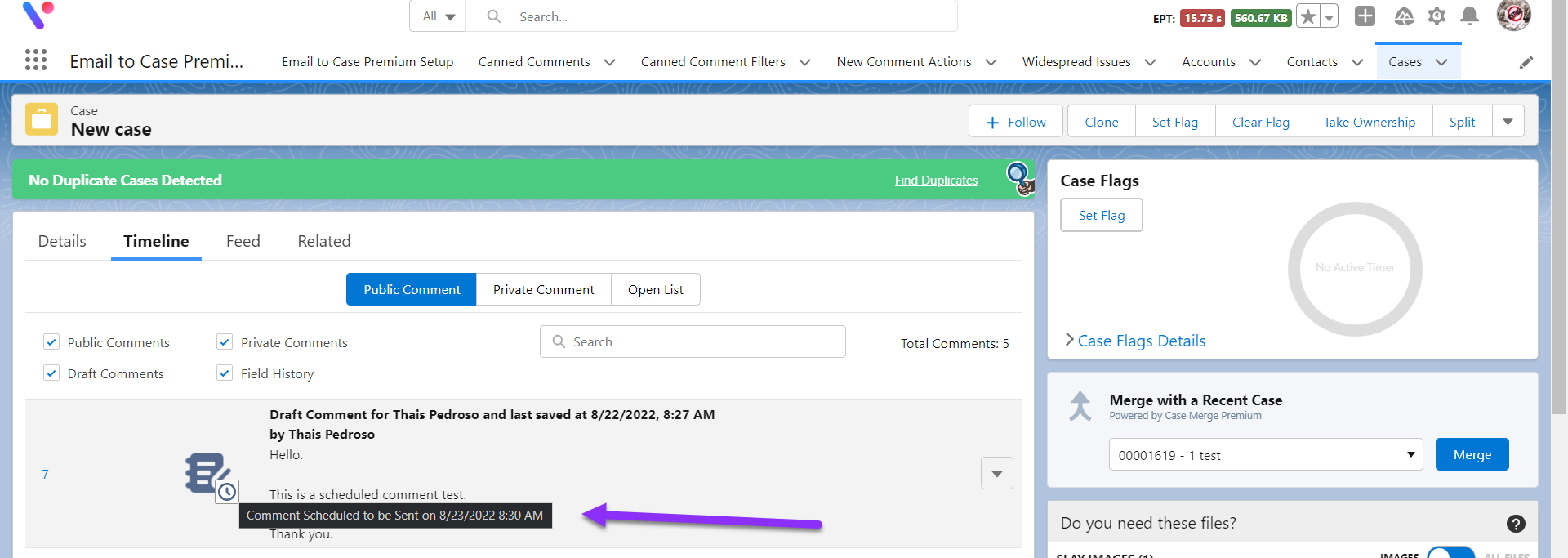Open the Salesforce setup gear icon
The image size is (1568, 558).
[1437, 16]
